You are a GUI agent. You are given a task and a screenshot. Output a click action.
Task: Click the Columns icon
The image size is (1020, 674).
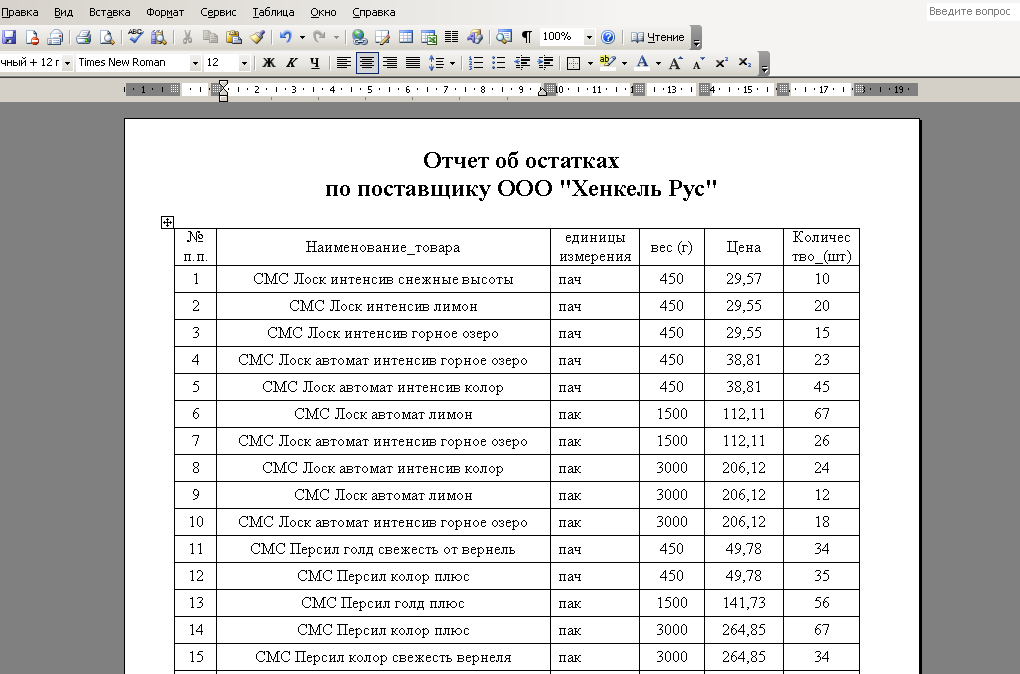click(451, 37)
